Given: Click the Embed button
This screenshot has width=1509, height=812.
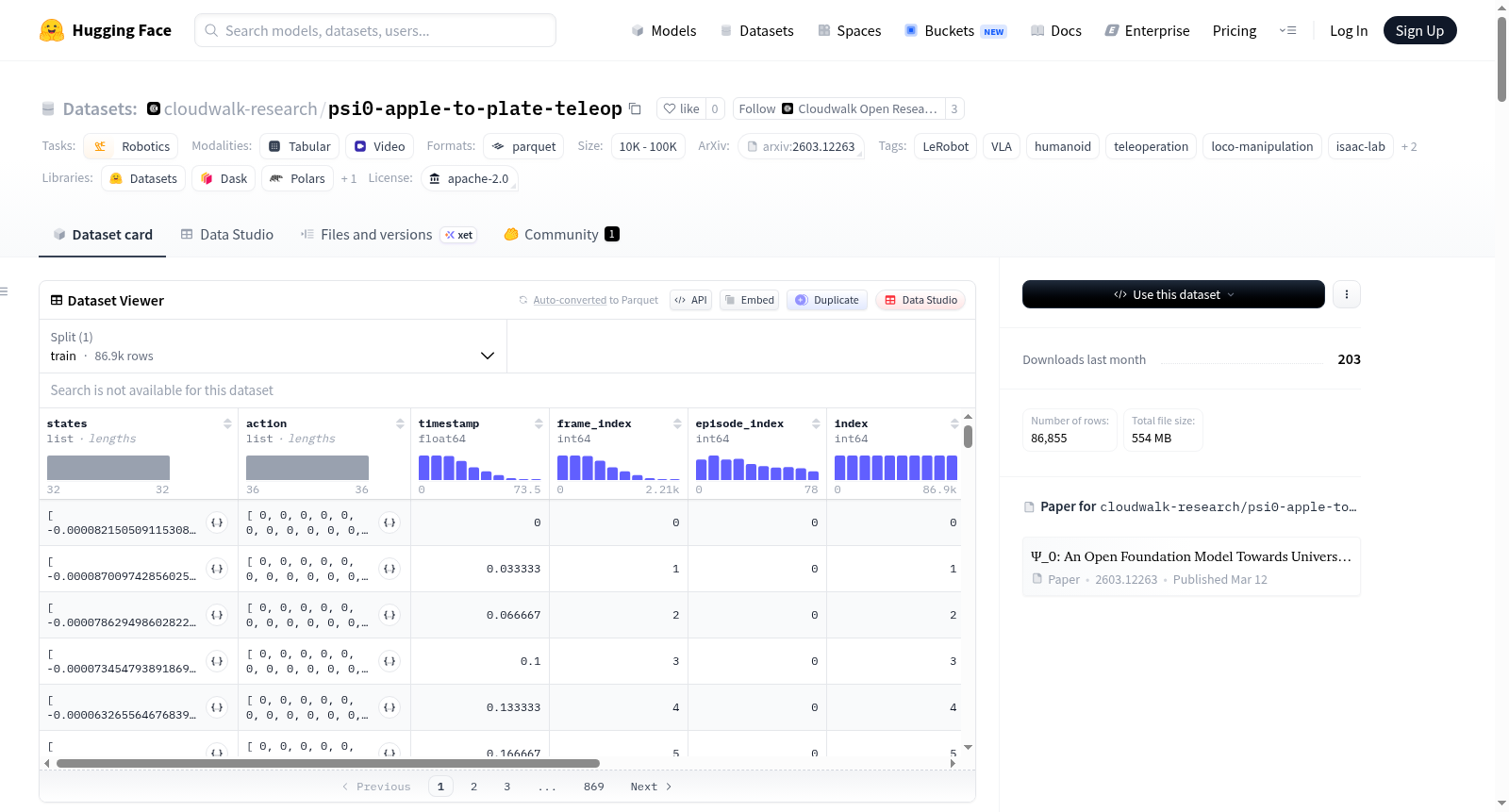Looking at the screenshot, I should (749, 300).
